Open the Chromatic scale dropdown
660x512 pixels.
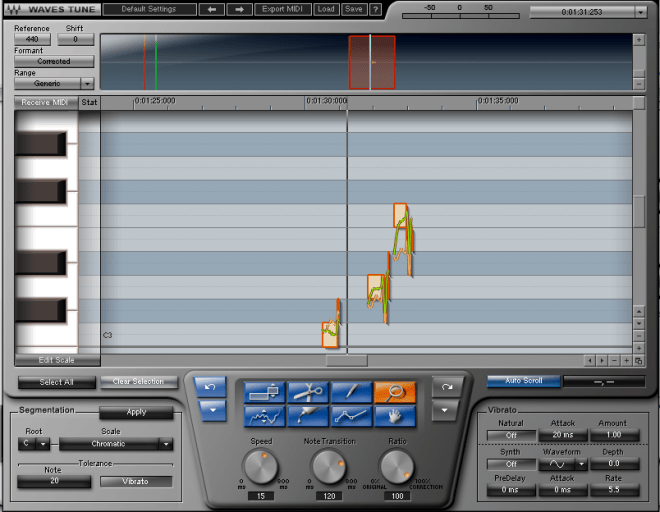tap(166, 444)
